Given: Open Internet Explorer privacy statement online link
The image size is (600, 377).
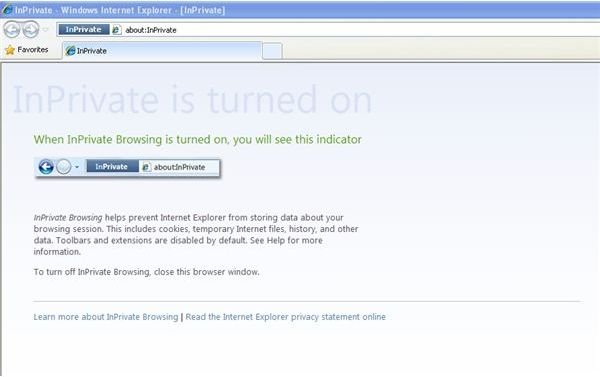Looking at the screenshot, I should point(286,317).
